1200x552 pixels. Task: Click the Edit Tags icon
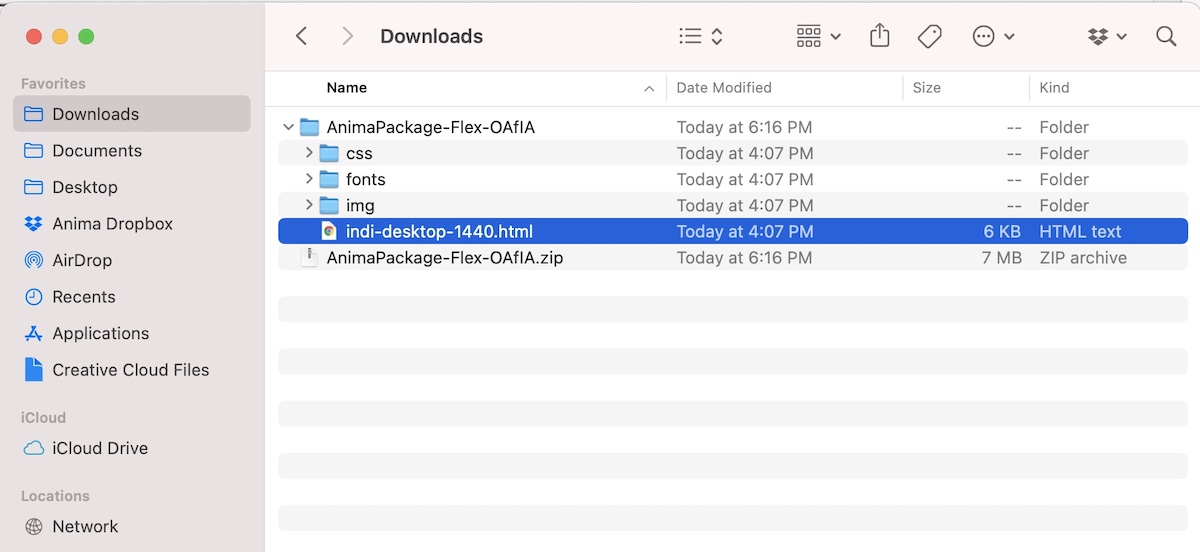[x=929, y=36]
